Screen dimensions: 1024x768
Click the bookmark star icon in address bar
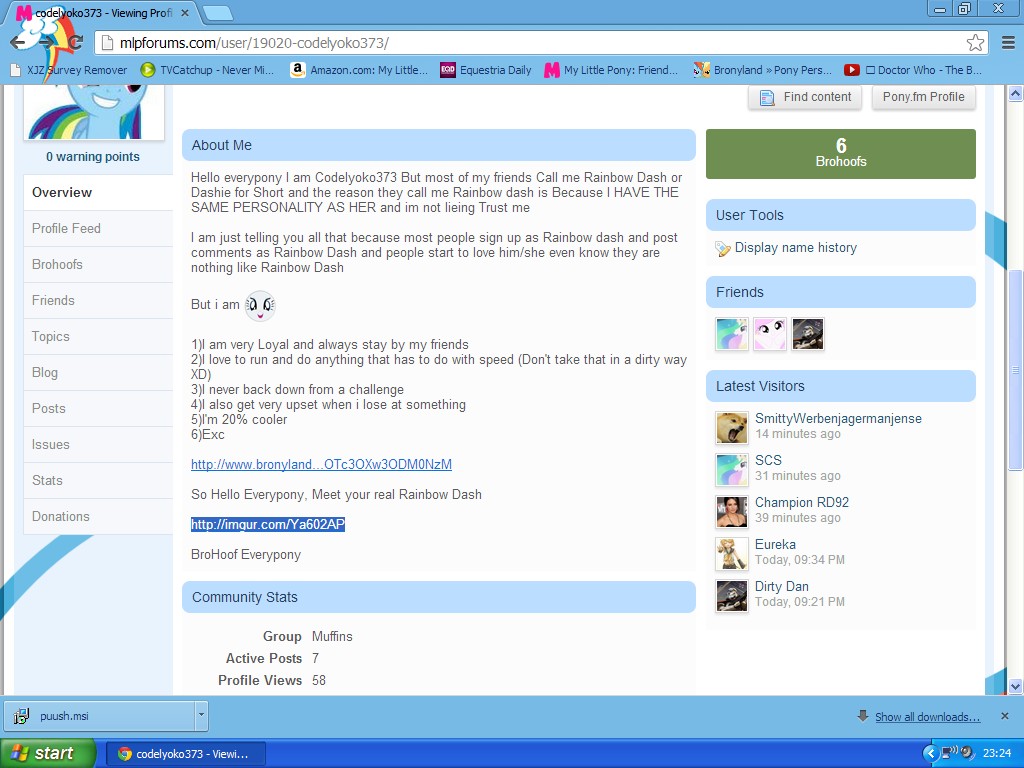tap(975, 43)
